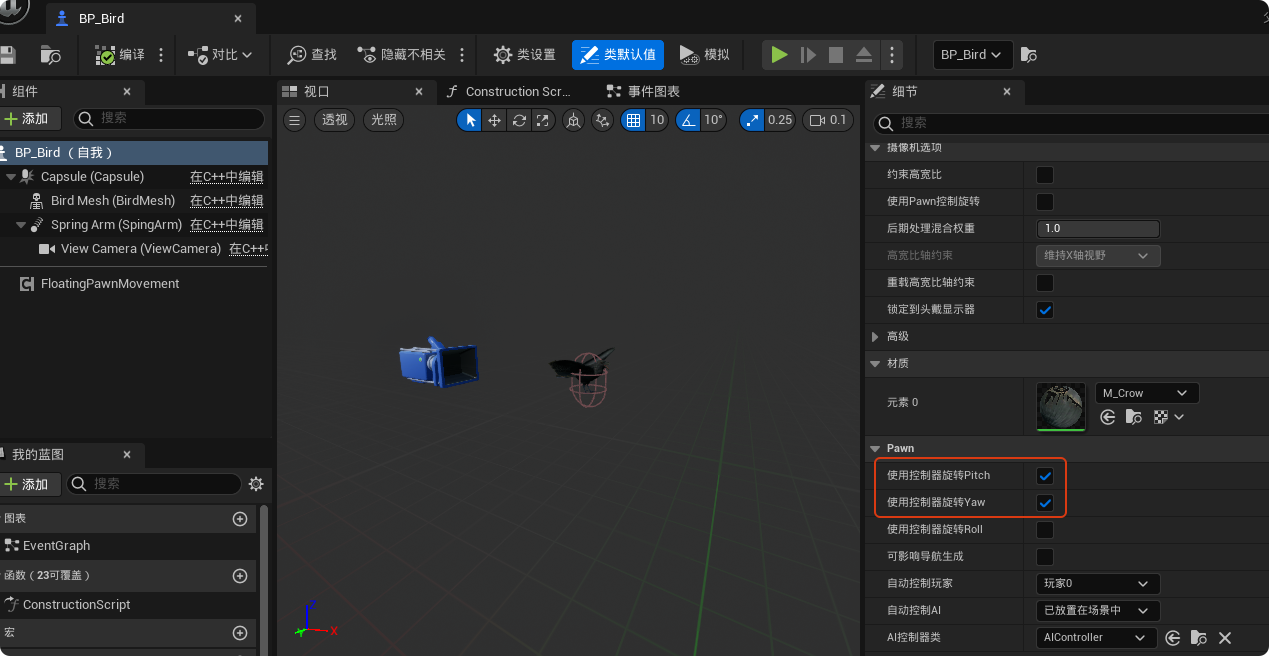Open My Blueprint settings gear
This screenshot has height=656, width=1269.
click(x=256, y=484)
